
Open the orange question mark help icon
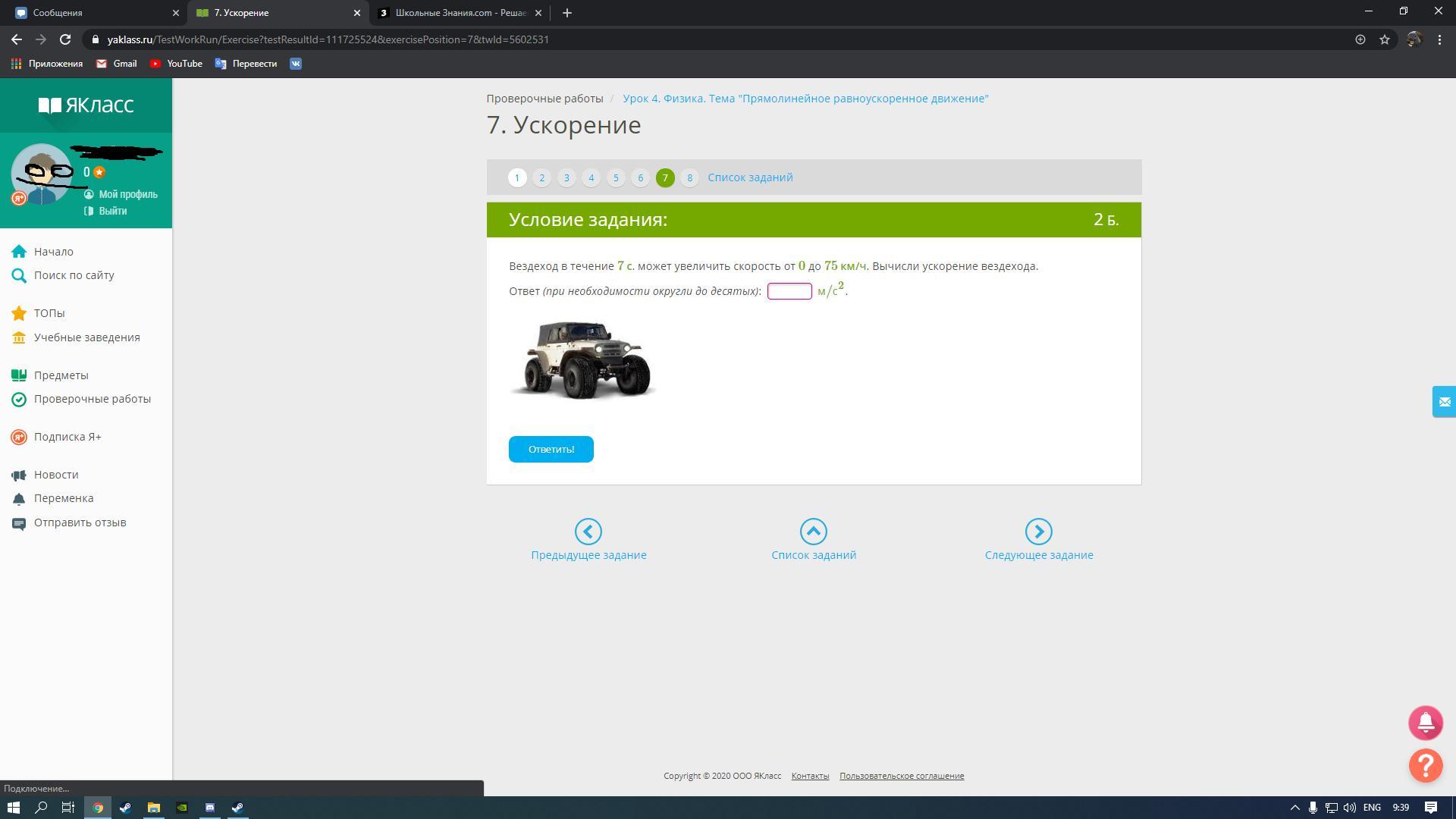pyautogui.click(x=1425, y=765)
